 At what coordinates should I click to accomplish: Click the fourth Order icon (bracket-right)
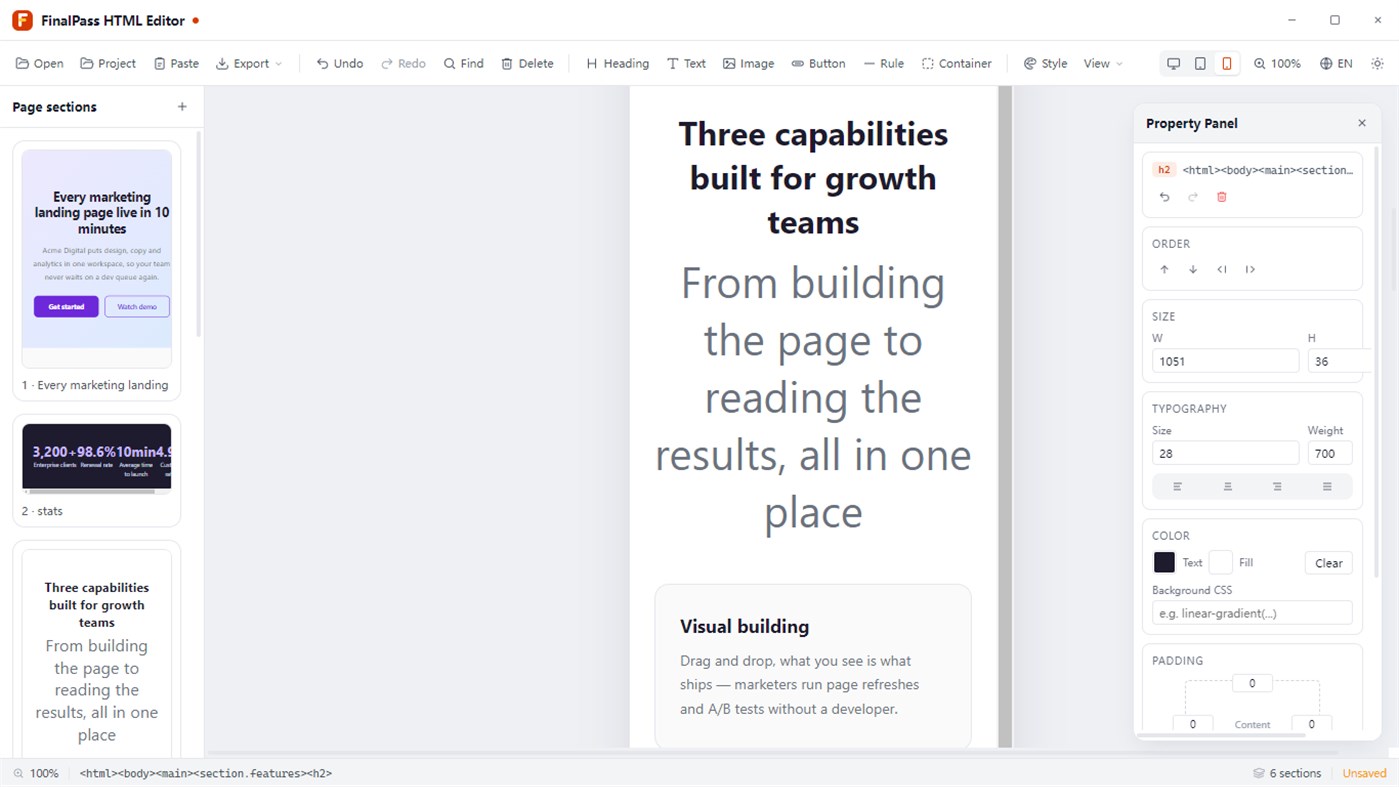[1250, 269]
